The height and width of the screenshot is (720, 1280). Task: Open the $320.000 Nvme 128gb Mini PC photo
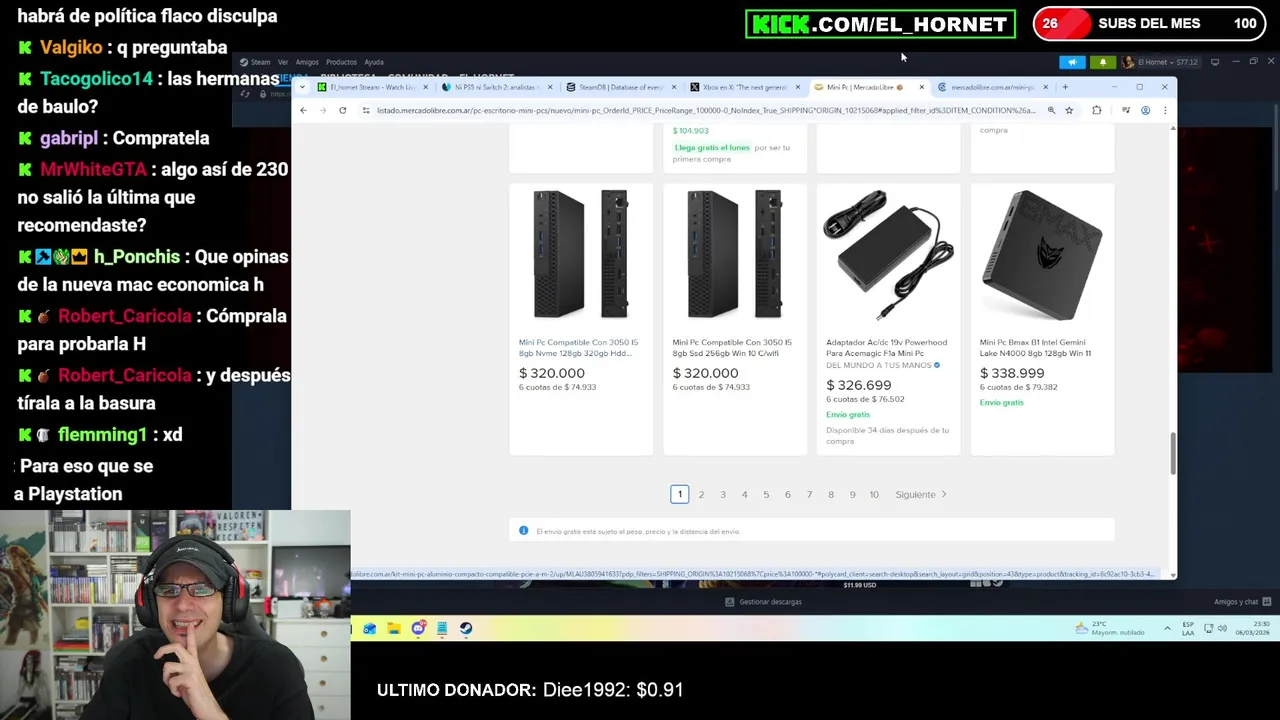point(581,255)
